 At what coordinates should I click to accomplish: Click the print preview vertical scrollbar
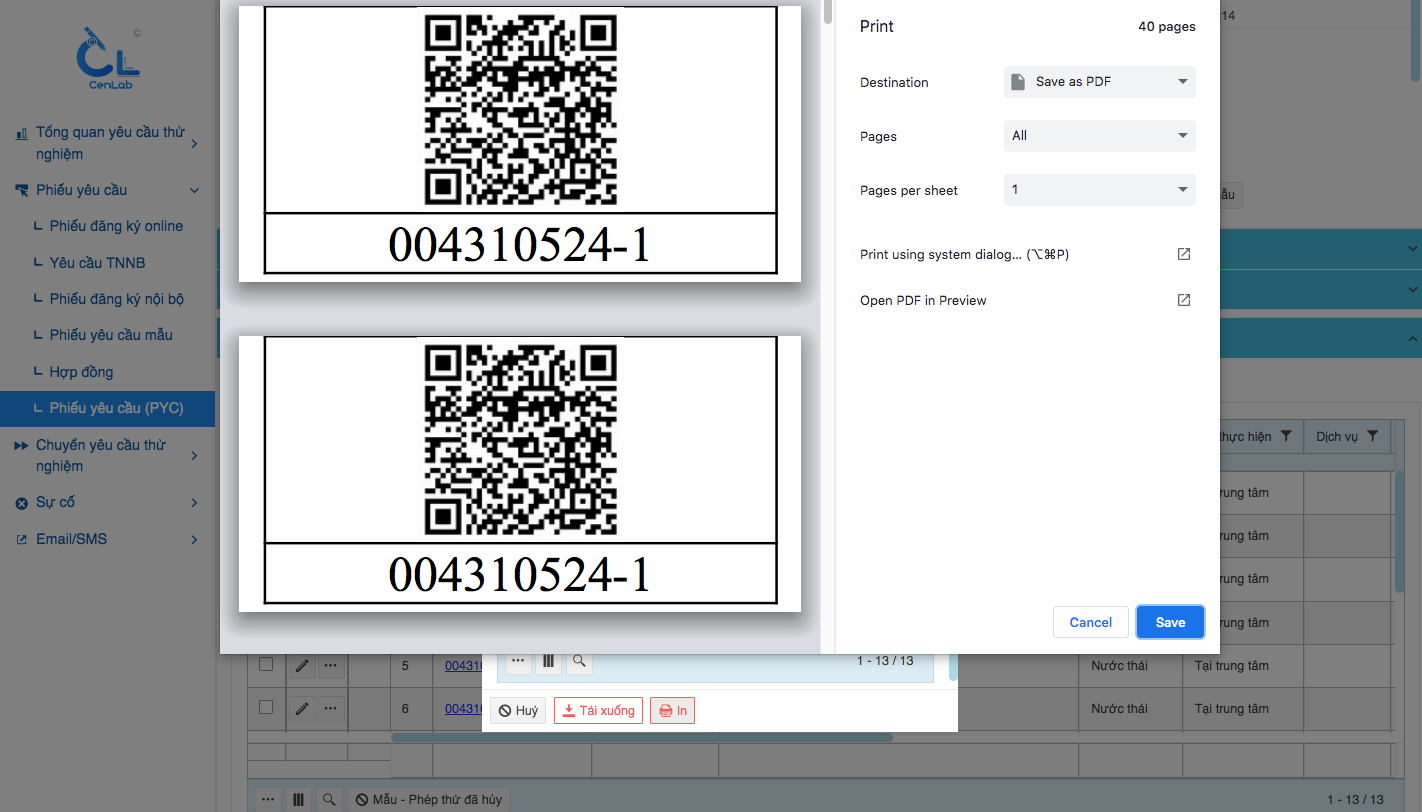[x=827, y=12]
